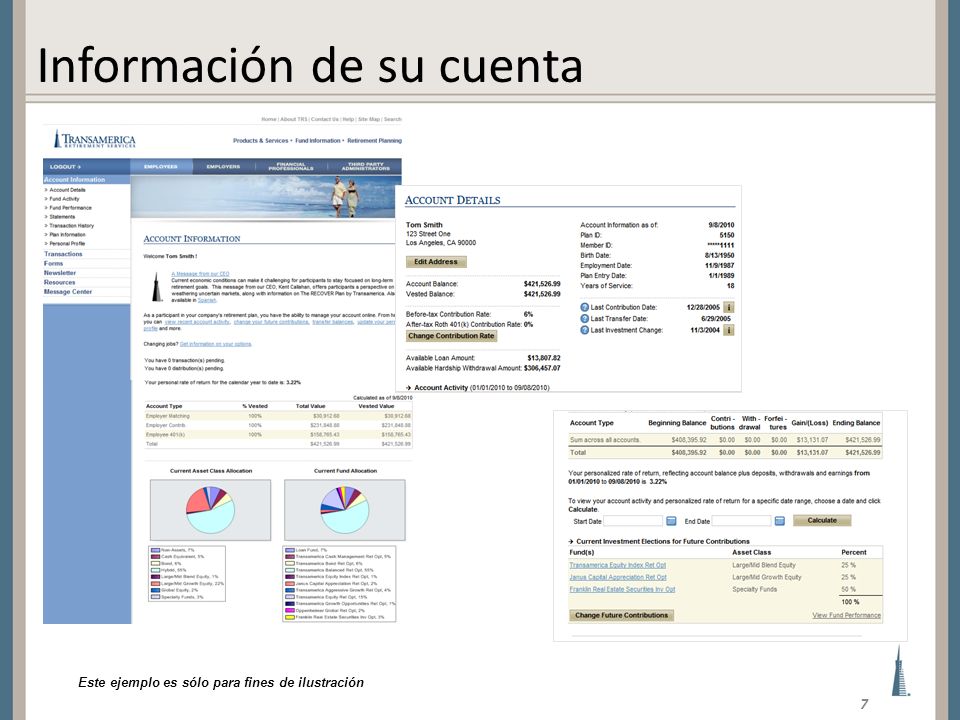
Task: Open the Get information on your options link
Action: (216, 344)
